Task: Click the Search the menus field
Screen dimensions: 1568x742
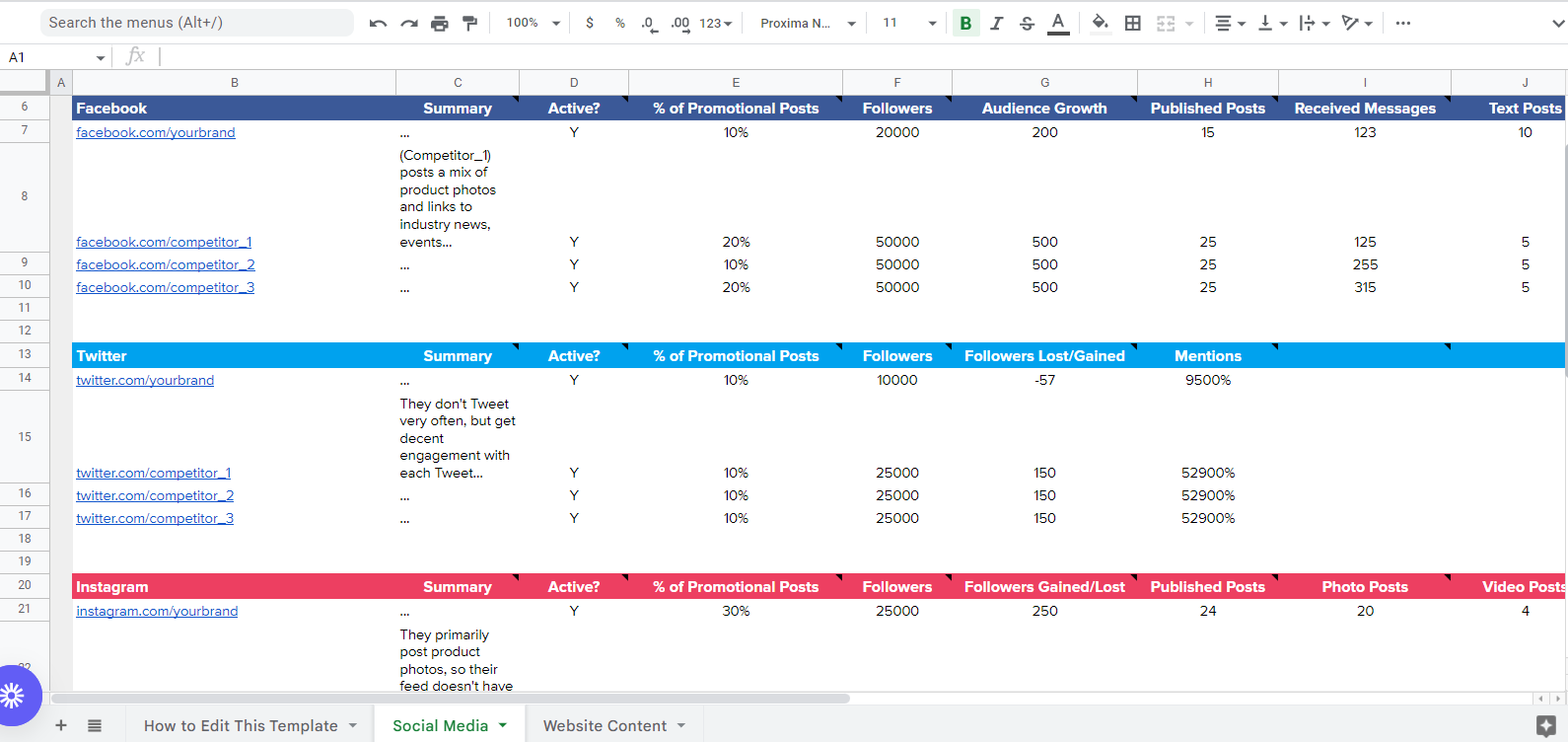Action: (195, 23)
